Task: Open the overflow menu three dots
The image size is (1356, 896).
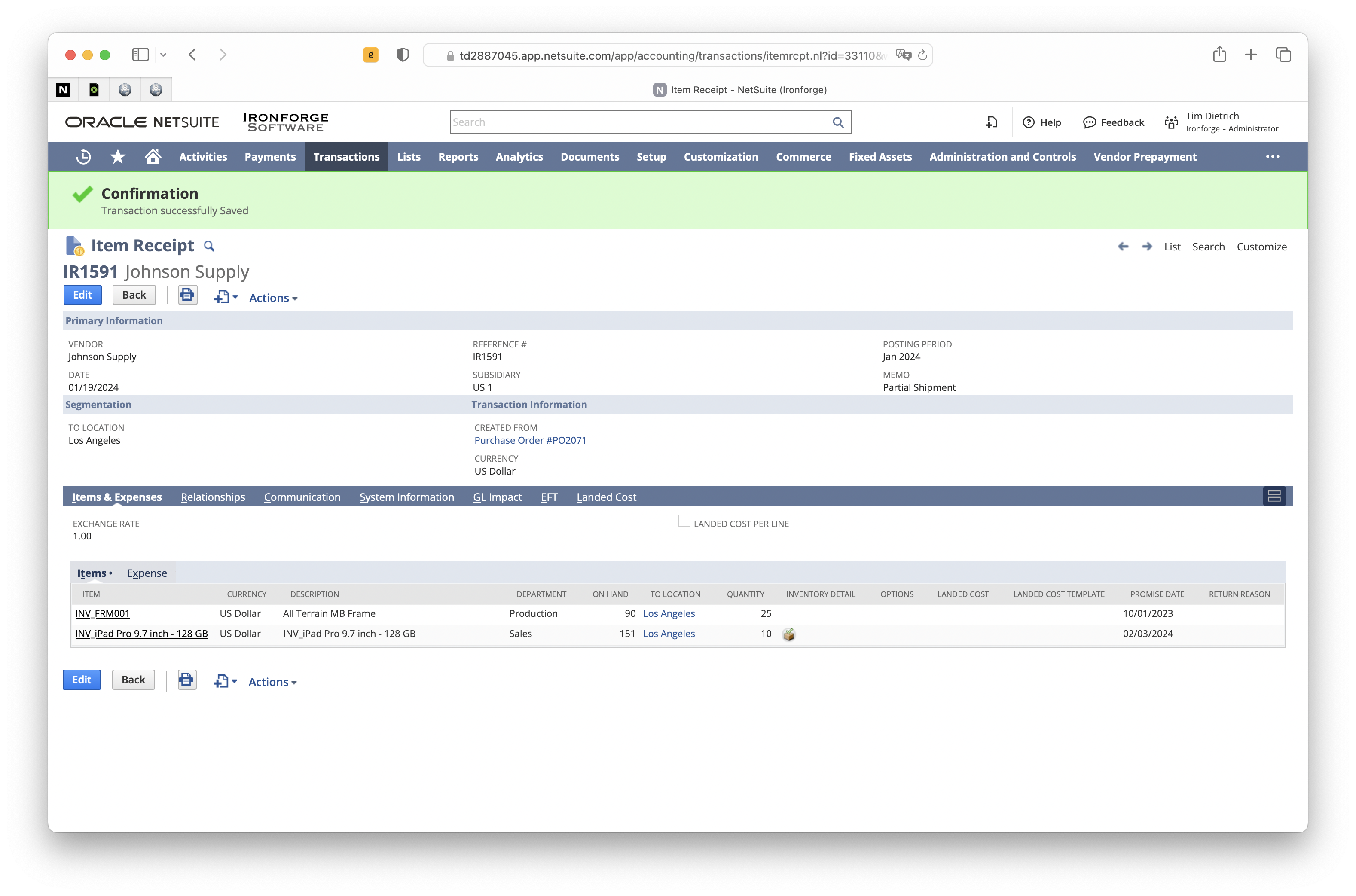Action: pyautogui.click(x=1272, y=157)
